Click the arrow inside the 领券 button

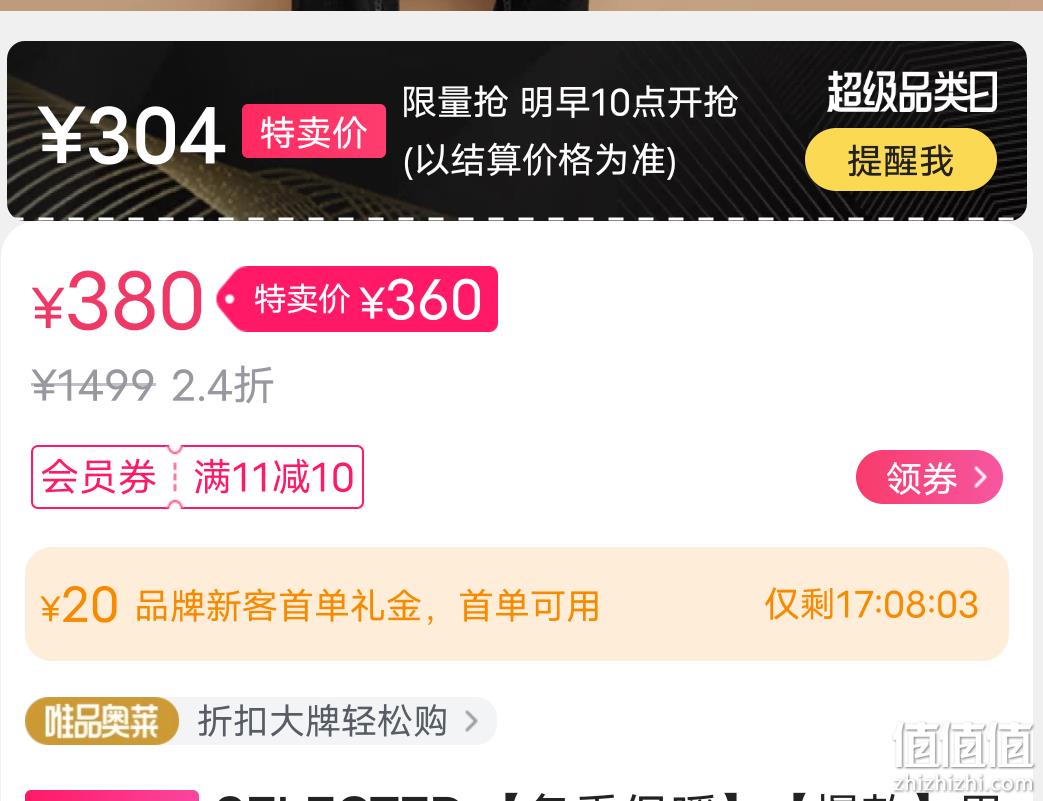(x=980, y=477)
